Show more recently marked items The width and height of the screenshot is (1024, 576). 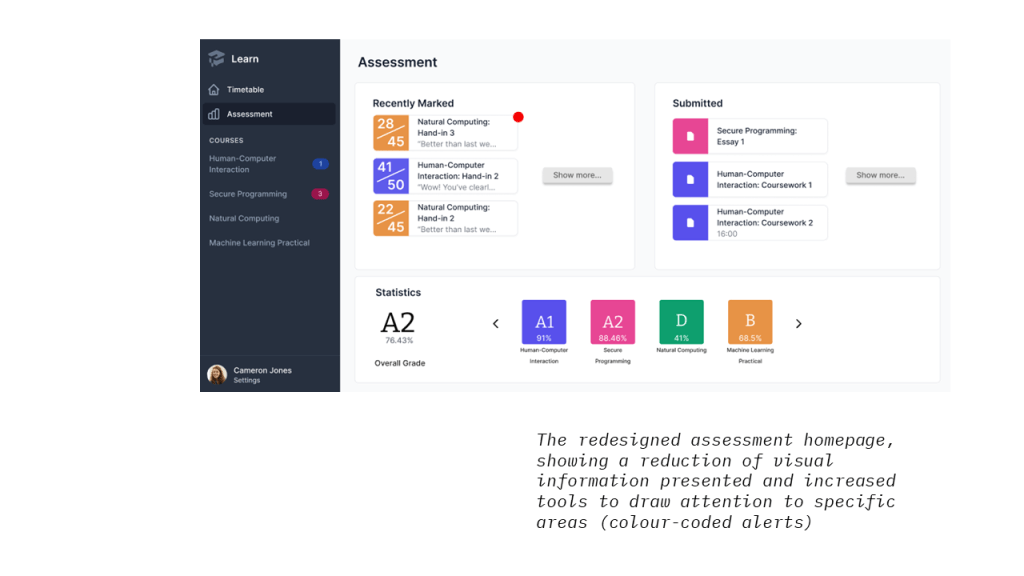[x=577, y=175]
